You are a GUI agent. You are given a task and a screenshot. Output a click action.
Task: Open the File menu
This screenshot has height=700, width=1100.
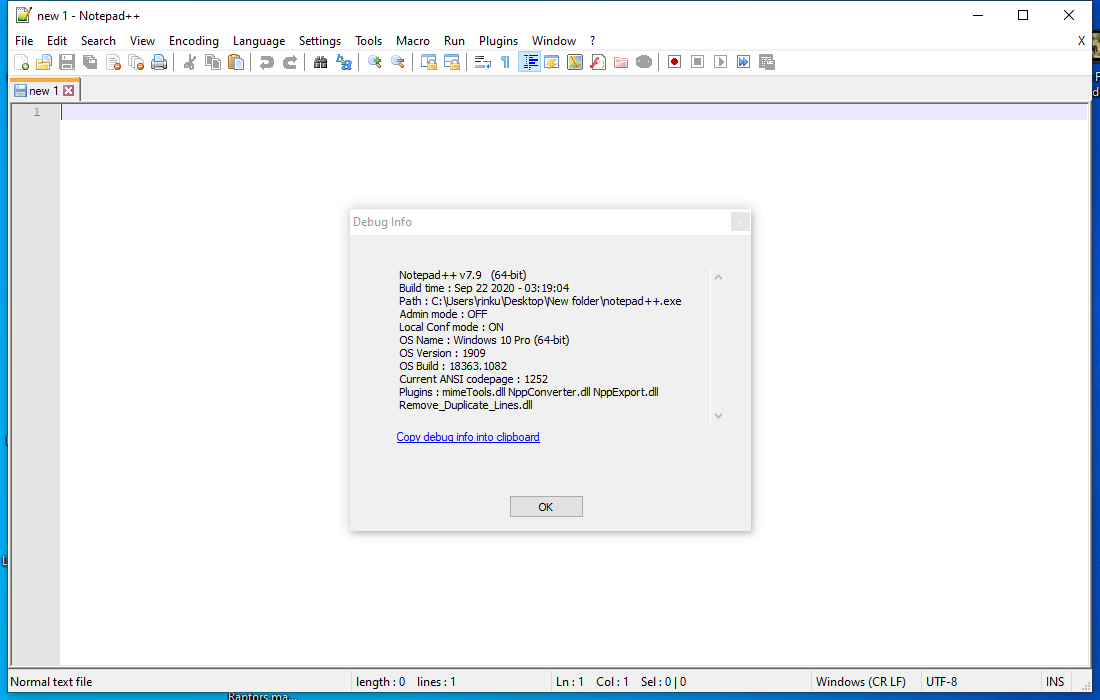pos(24,41)
